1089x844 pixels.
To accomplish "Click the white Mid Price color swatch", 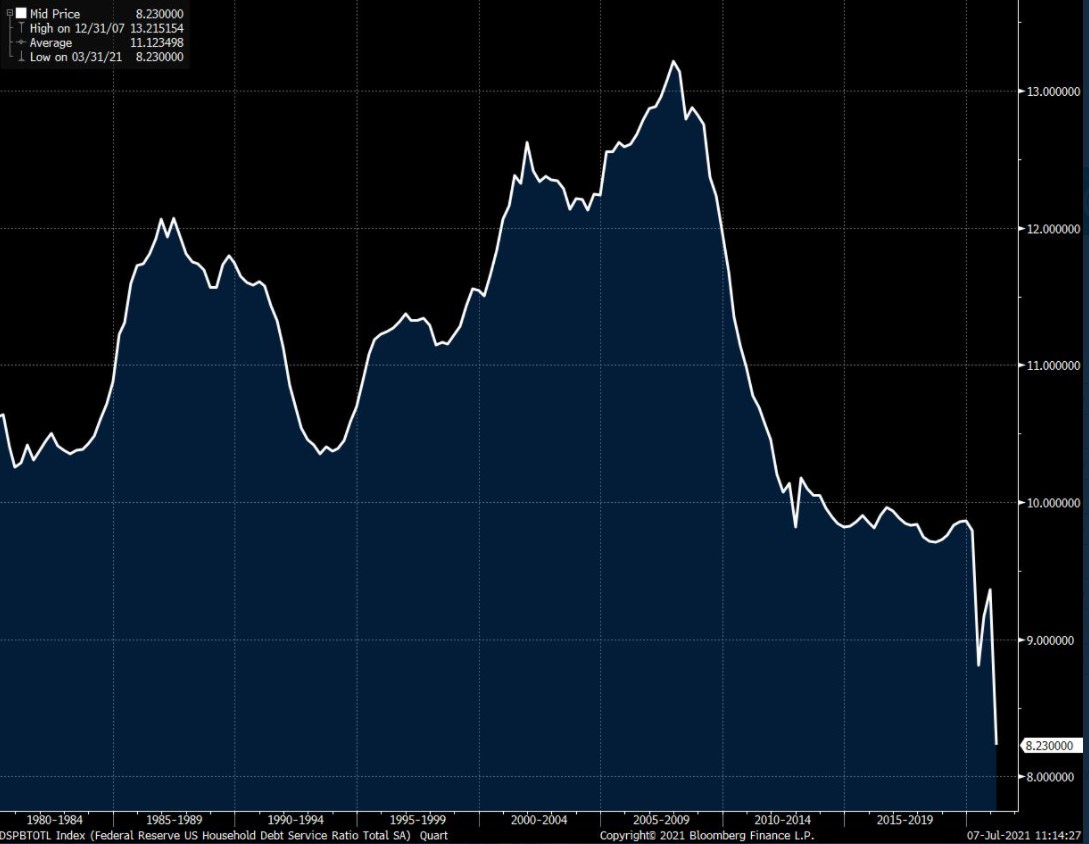I will click(x=22, y=13).
